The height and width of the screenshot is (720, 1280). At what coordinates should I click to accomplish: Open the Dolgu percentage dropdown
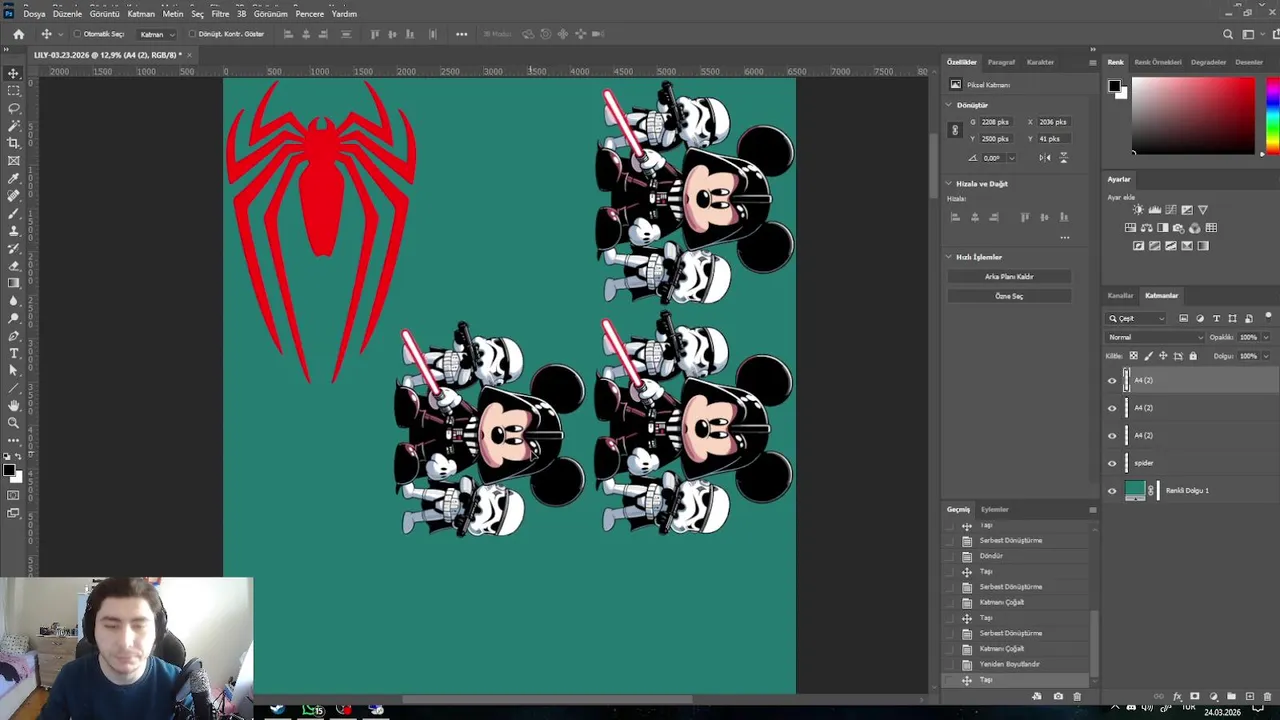coord(1266,356)
